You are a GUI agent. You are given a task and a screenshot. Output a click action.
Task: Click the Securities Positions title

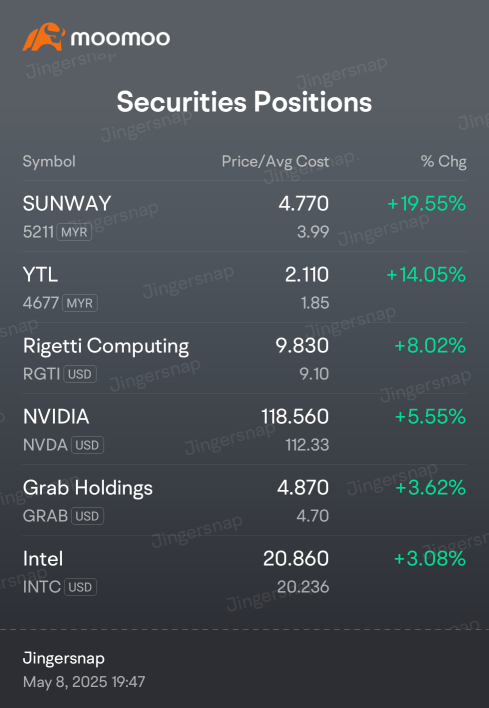(x=244, y=102)
